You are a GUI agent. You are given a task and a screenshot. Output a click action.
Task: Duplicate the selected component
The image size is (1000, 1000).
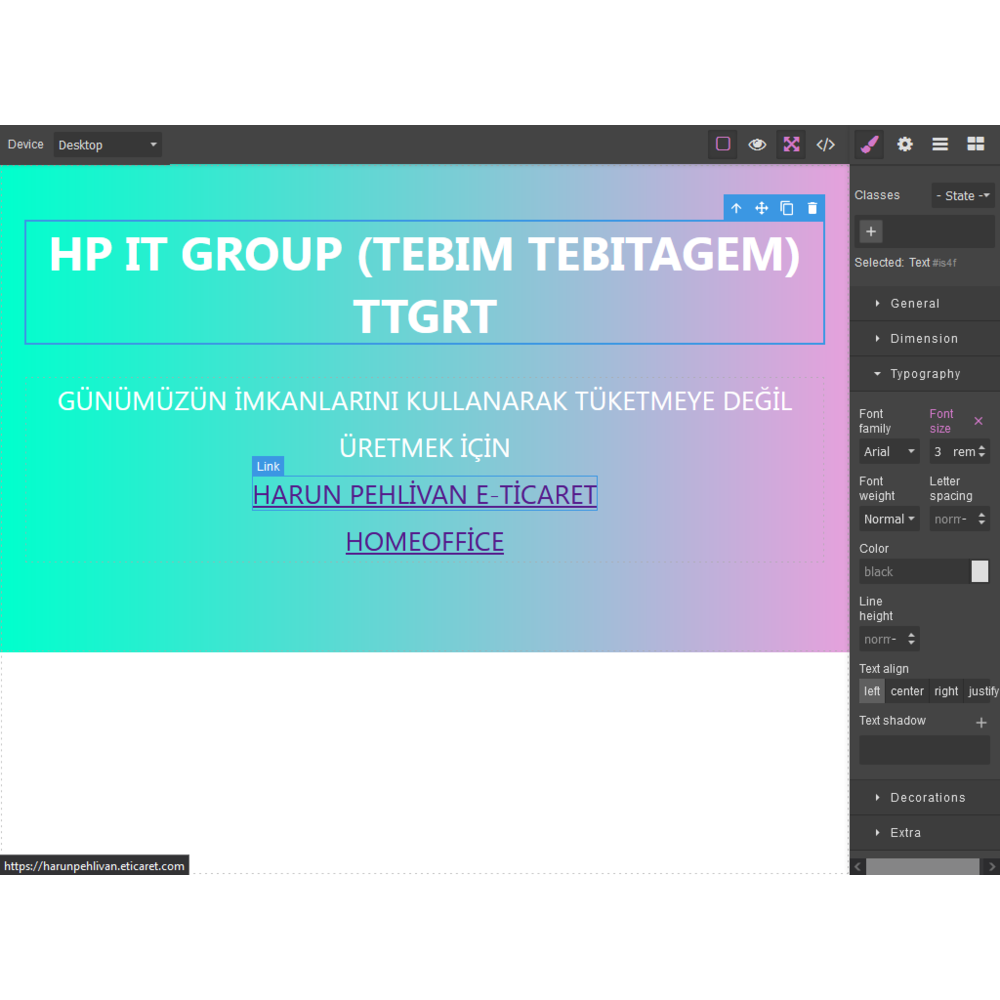click(787, 208)
